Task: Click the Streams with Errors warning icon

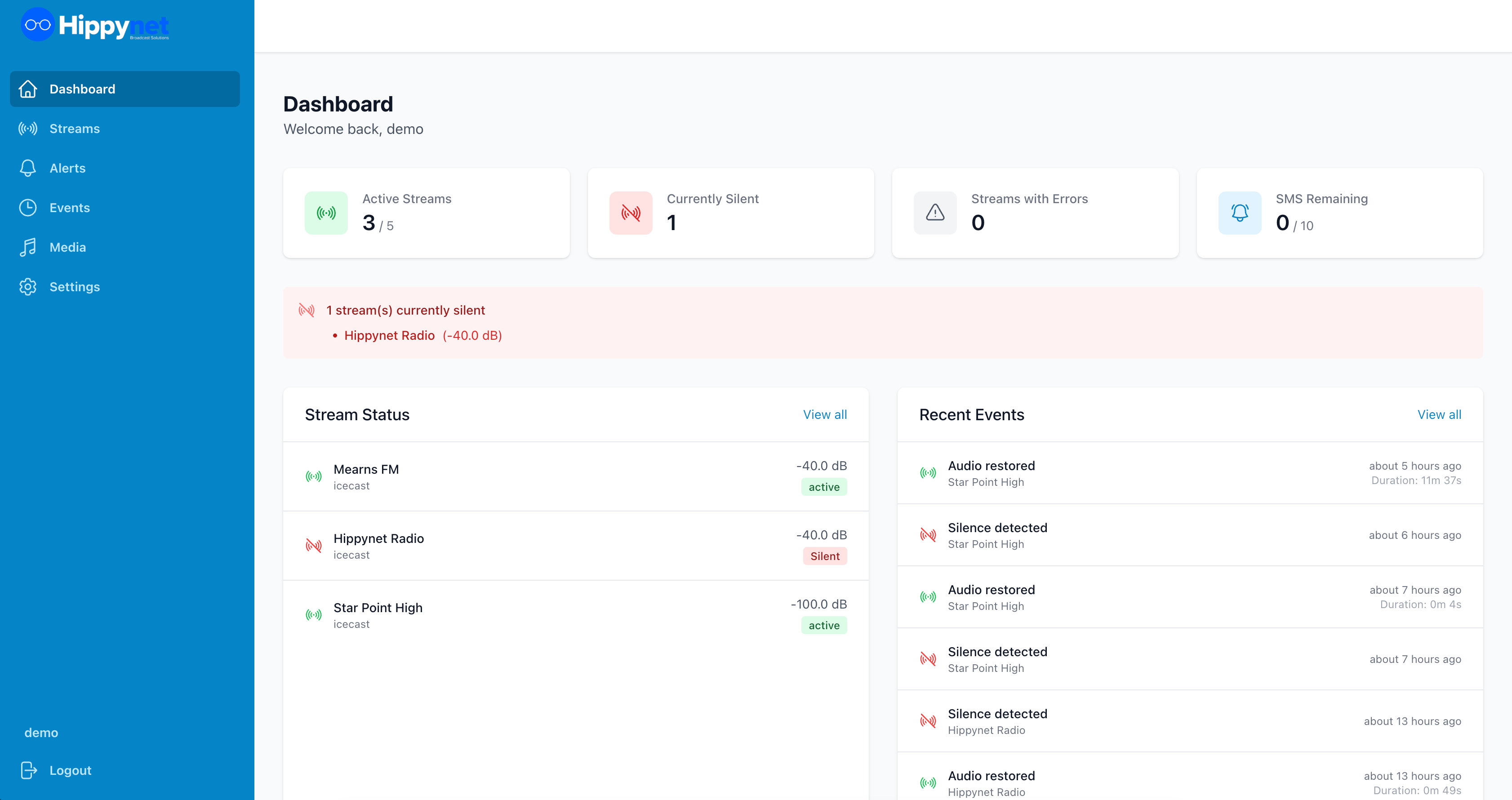Action: 935,213
